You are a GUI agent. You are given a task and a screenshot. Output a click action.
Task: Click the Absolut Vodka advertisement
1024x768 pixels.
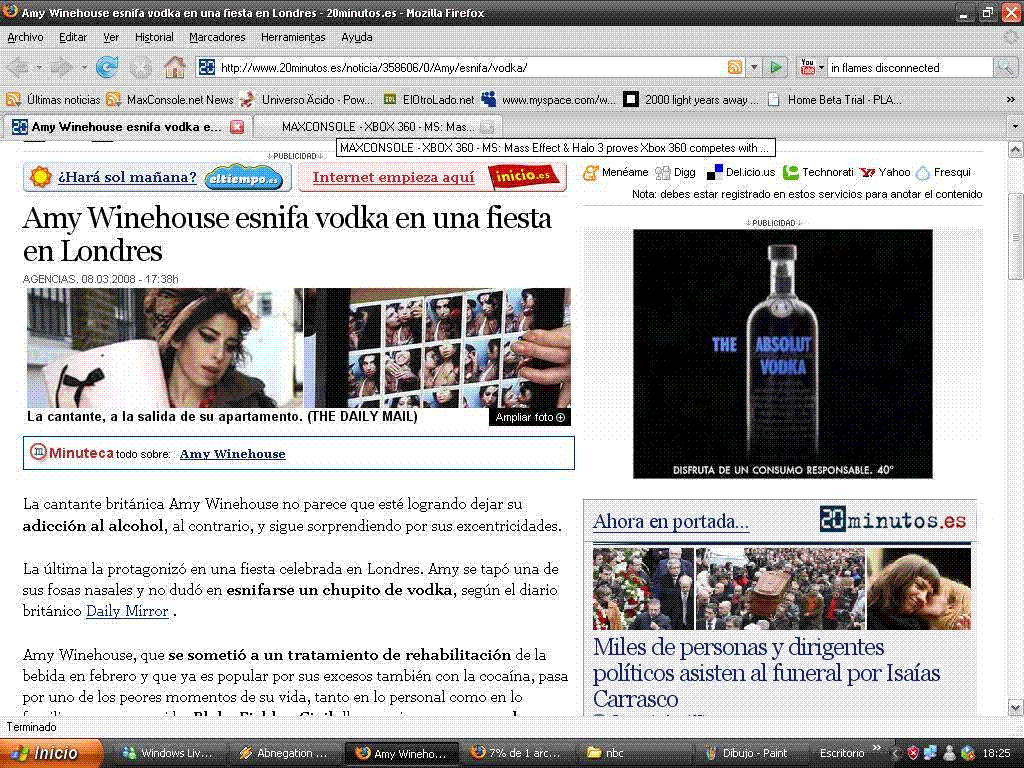click(782, 353)
